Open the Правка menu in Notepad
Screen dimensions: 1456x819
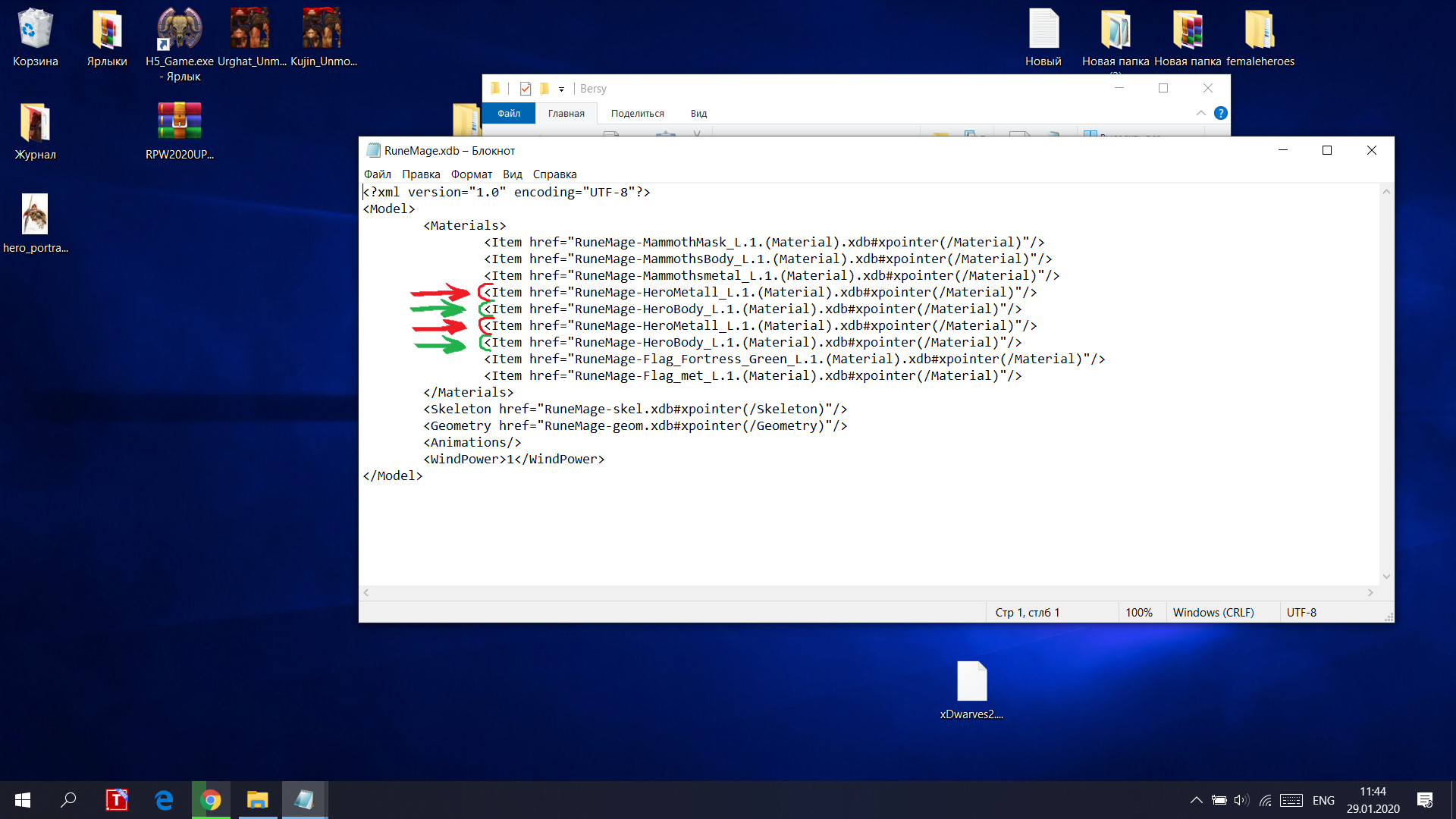click(421, 174)
